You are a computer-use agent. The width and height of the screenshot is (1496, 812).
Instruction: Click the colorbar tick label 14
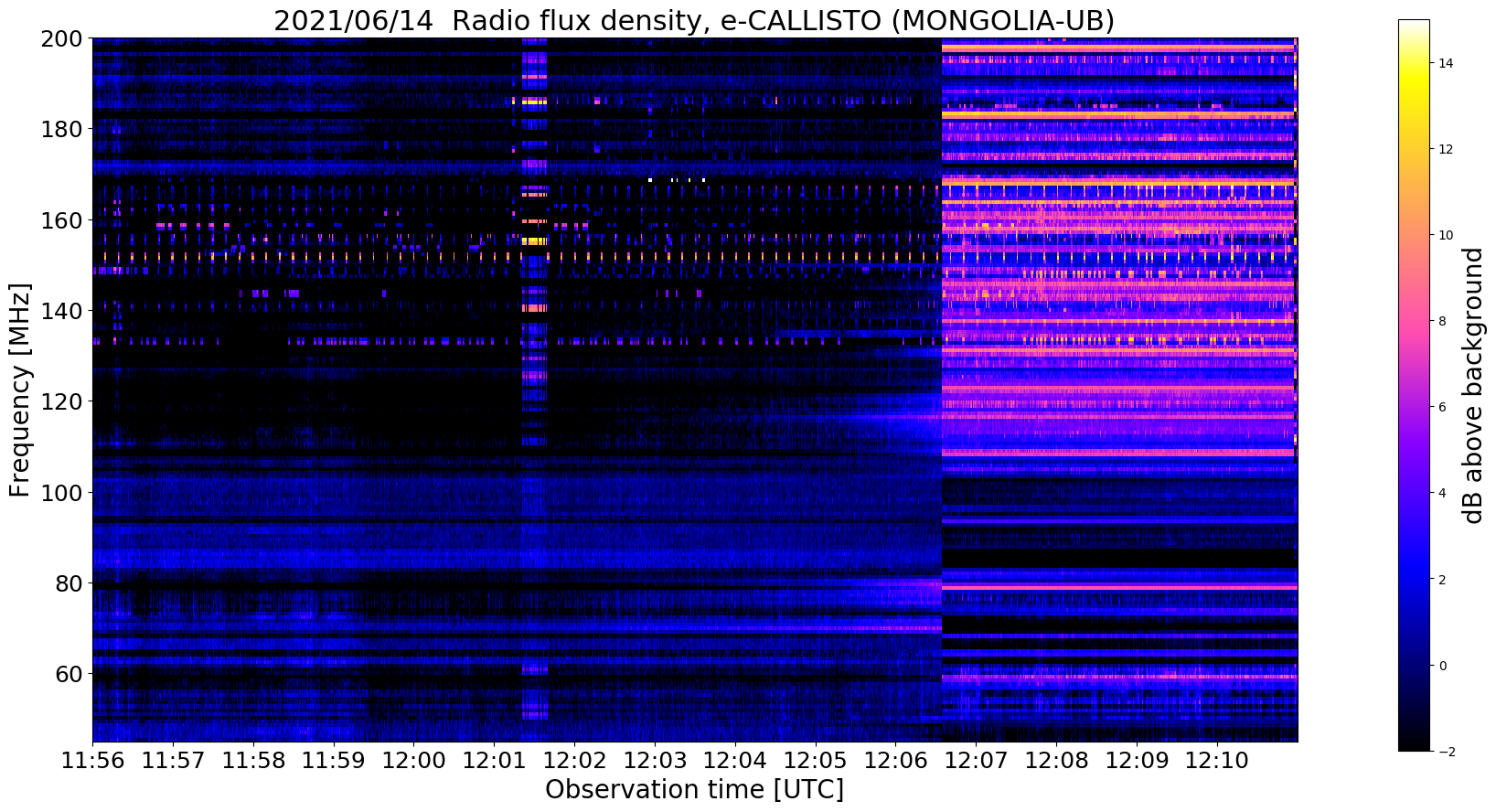[1446, 63]
